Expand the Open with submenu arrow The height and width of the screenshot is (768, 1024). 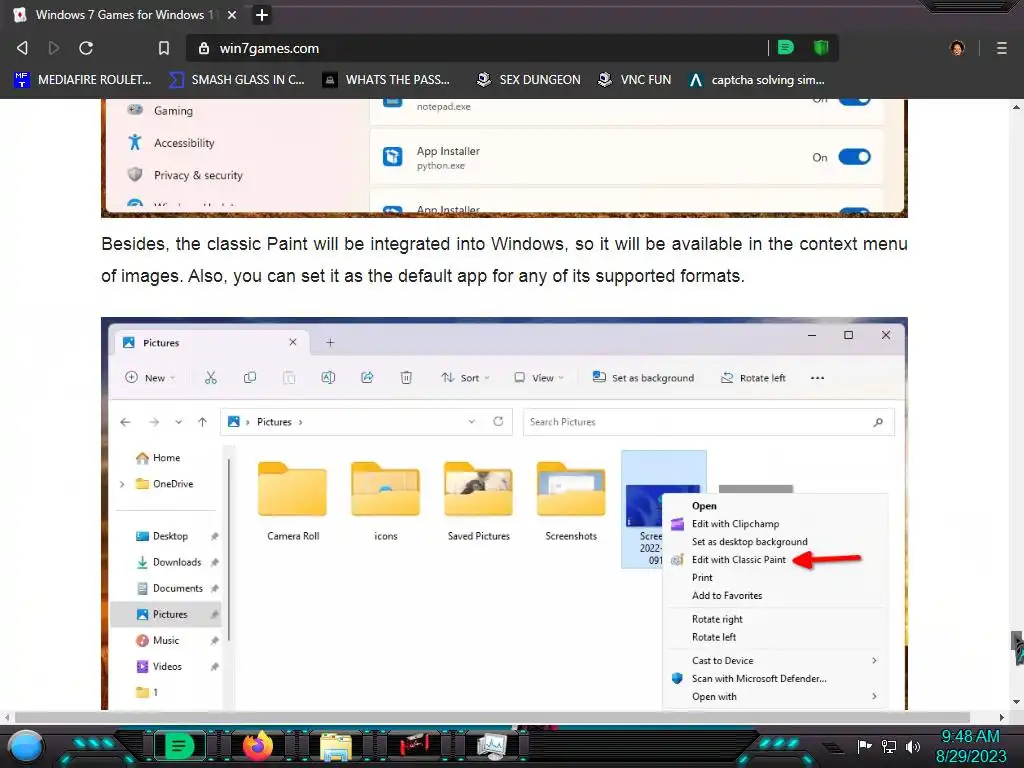[x=874, y=696]
